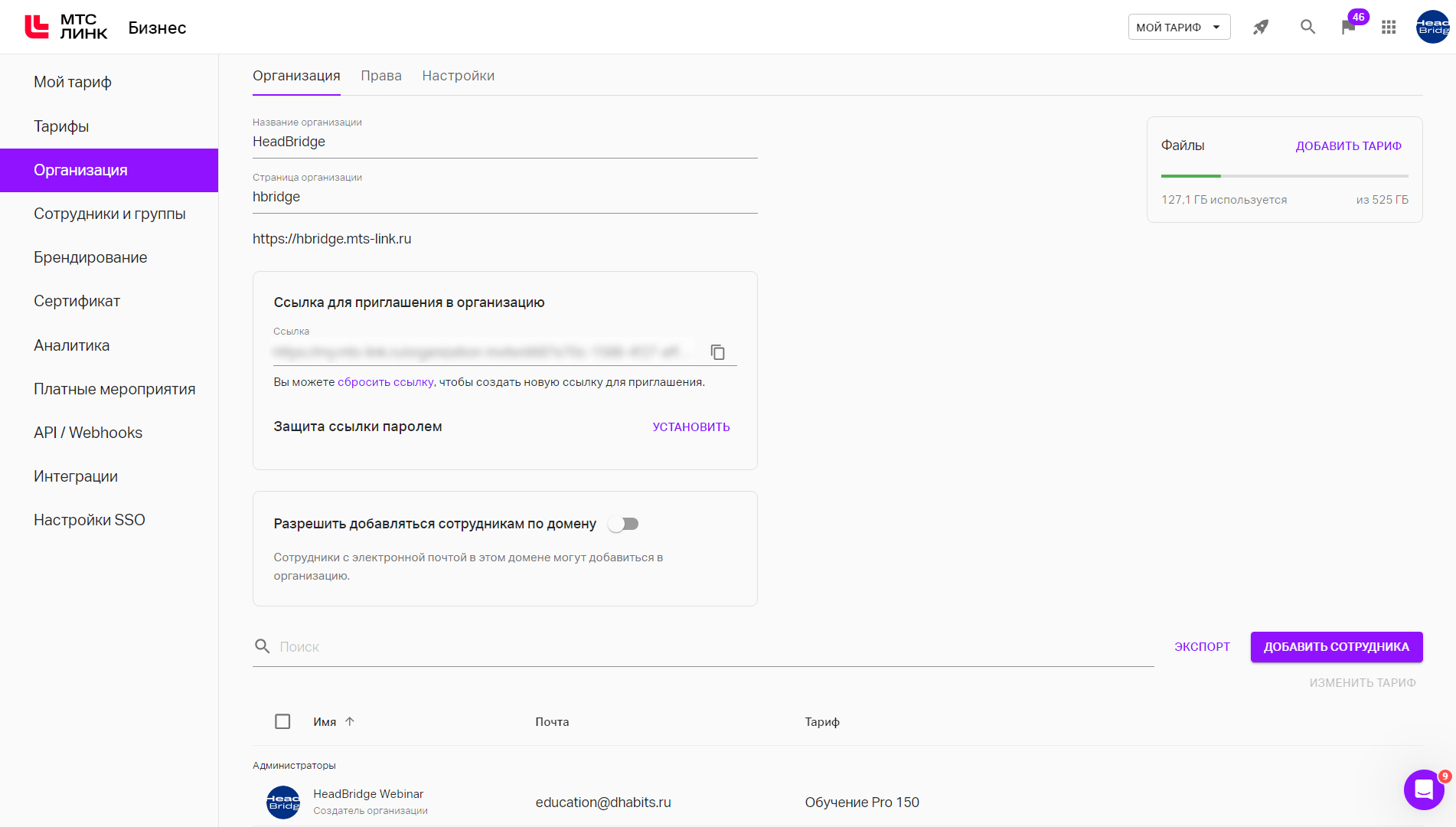
Task: Open the rocket quick-start icon
Action: pos(1261,28)
